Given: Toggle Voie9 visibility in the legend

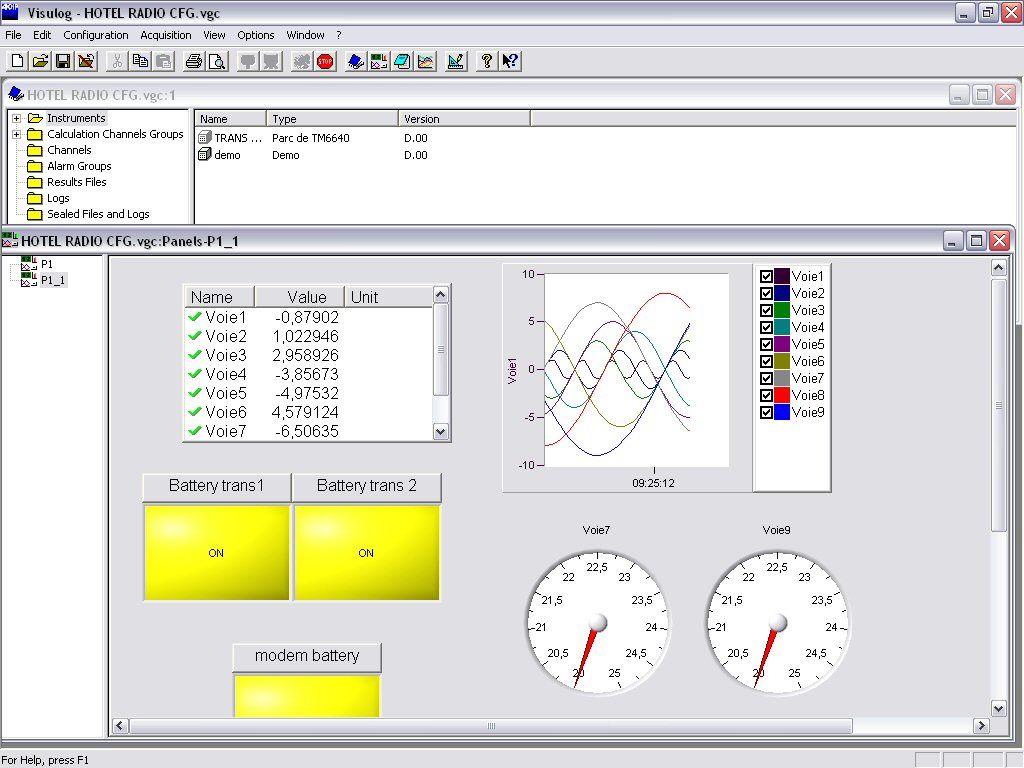Looking at the screenshot, I should tap(768, 410).
